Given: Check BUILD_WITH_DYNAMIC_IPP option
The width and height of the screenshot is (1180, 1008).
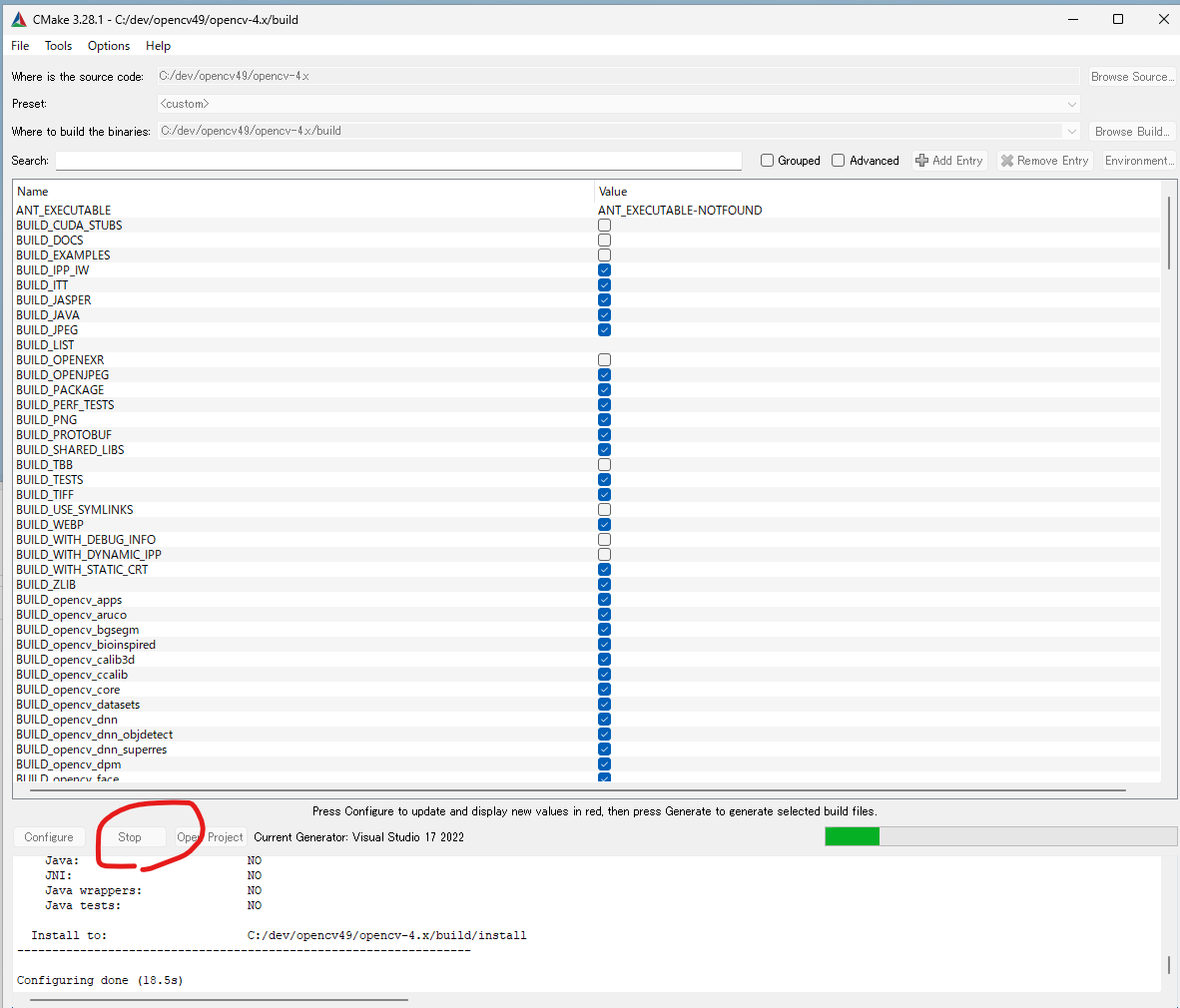Looking at the screenshot, I should click(604, 555).
